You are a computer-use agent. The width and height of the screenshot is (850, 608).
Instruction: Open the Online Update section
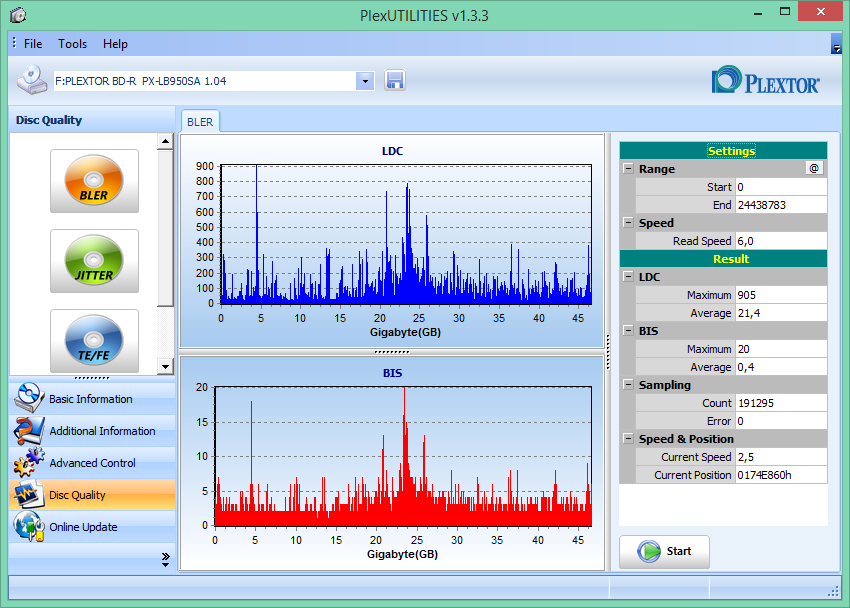pos(92,527)
